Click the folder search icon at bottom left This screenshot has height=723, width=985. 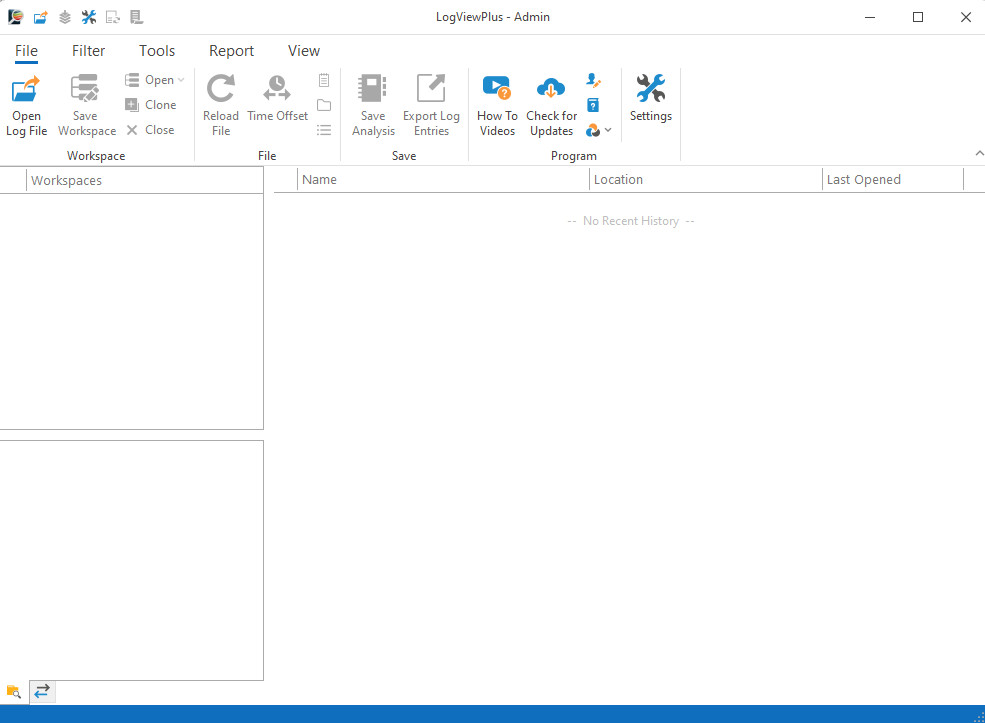(x=14, y=692)
